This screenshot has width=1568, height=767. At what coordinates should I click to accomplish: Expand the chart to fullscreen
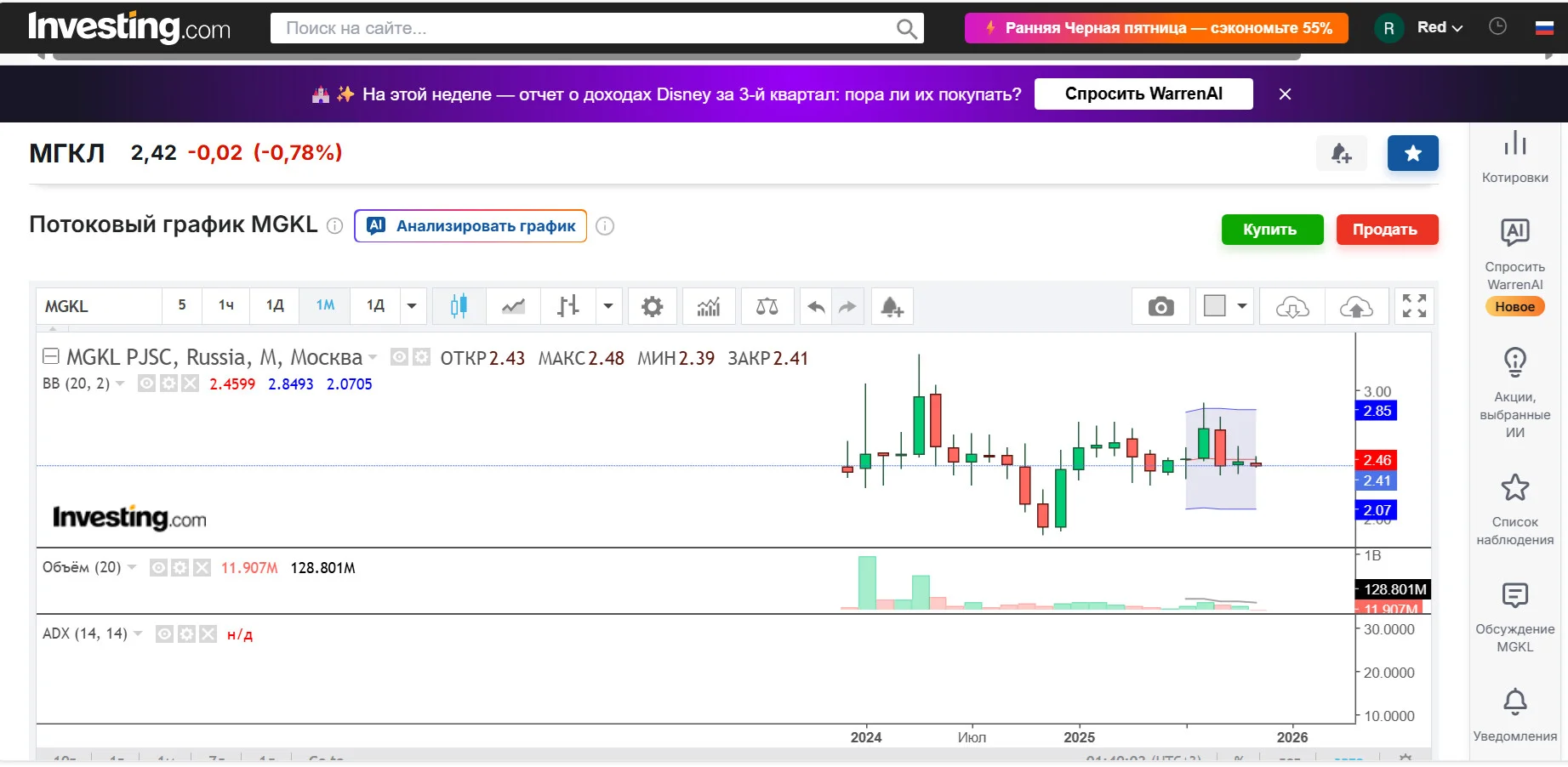(x=1414, y=306)
